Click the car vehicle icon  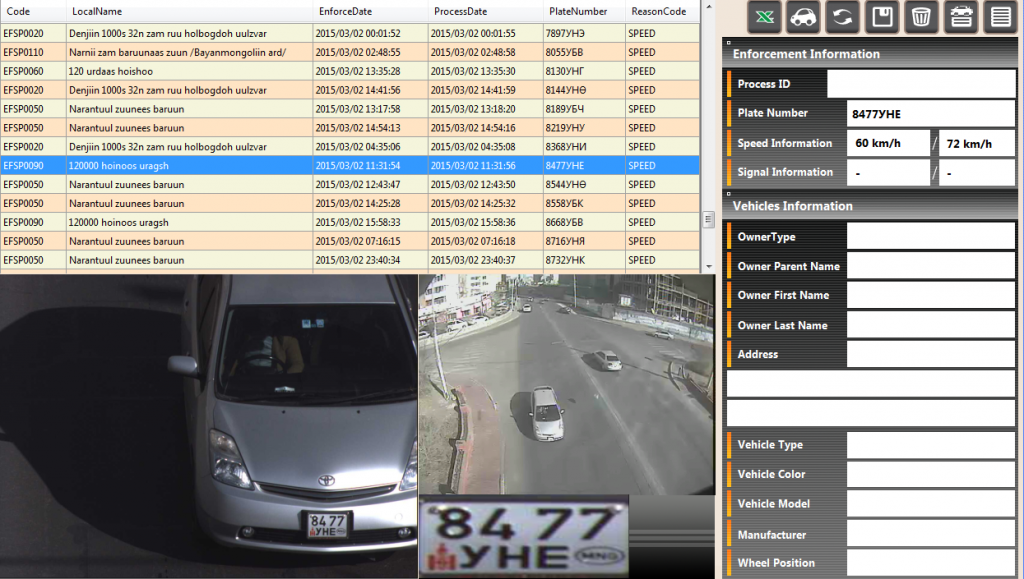[x=802, y=17]
